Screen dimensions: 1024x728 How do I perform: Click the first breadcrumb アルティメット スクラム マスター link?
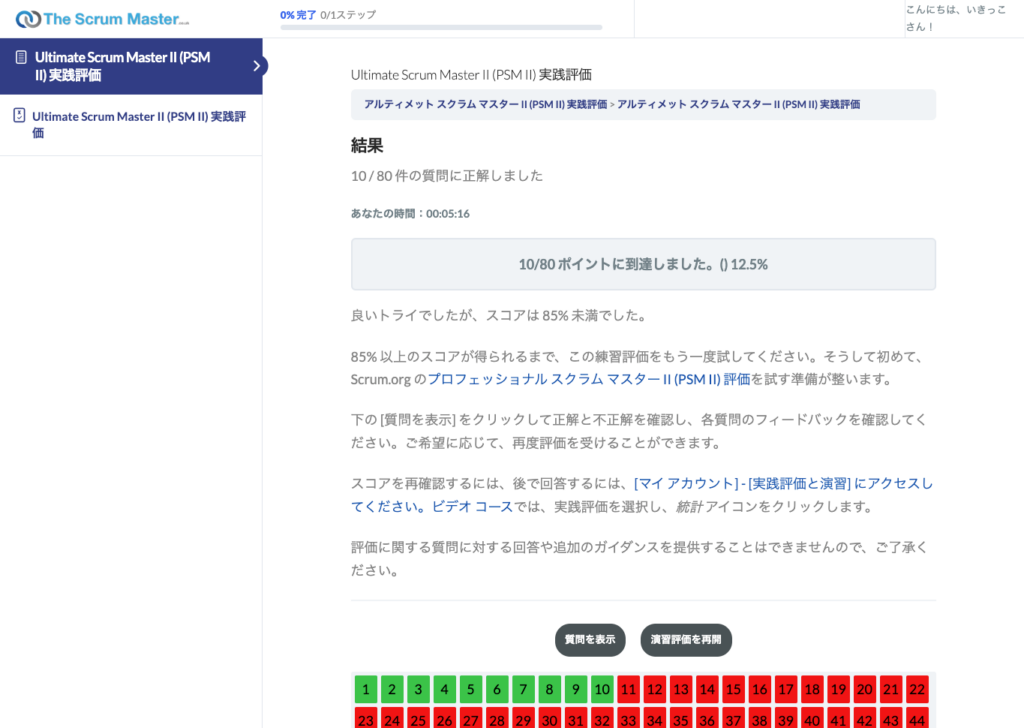click(485, 104)
